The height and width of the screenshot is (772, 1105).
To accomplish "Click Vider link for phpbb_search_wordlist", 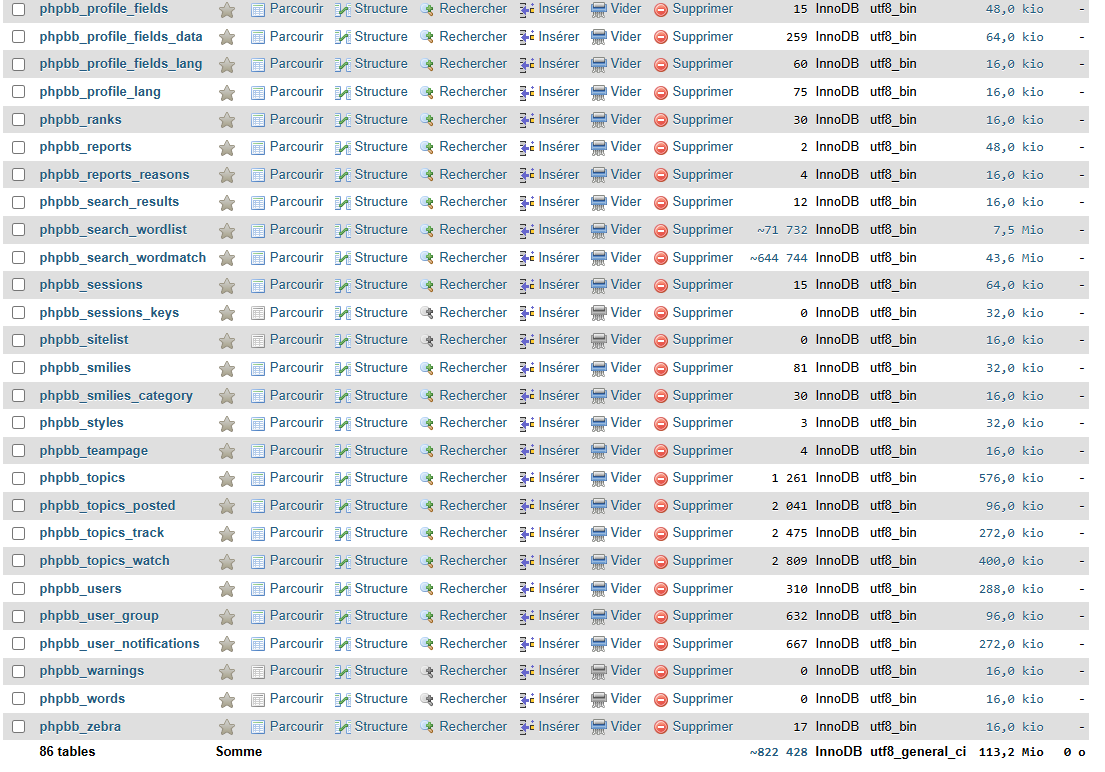I will (x=626, y=230).
